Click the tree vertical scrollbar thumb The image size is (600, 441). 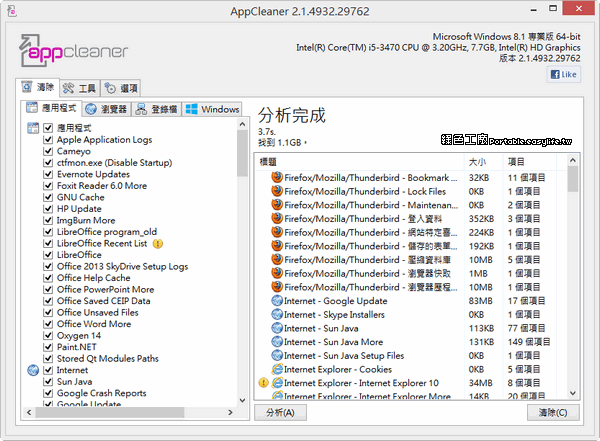[x=242, y=153]
